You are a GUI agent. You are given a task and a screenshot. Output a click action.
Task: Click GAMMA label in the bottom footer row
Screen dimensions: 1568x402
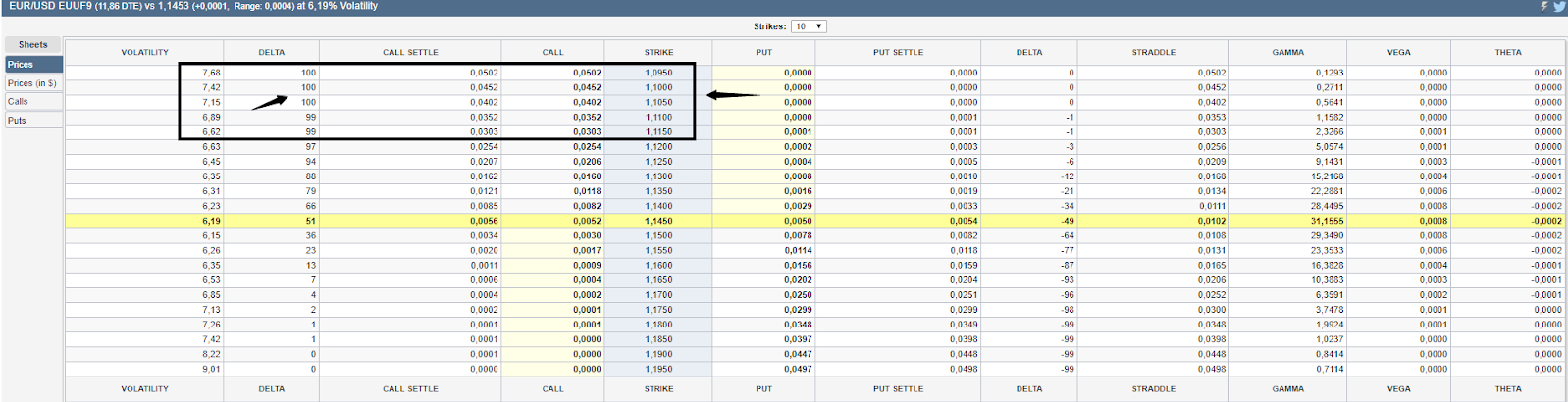point(1287,389)
